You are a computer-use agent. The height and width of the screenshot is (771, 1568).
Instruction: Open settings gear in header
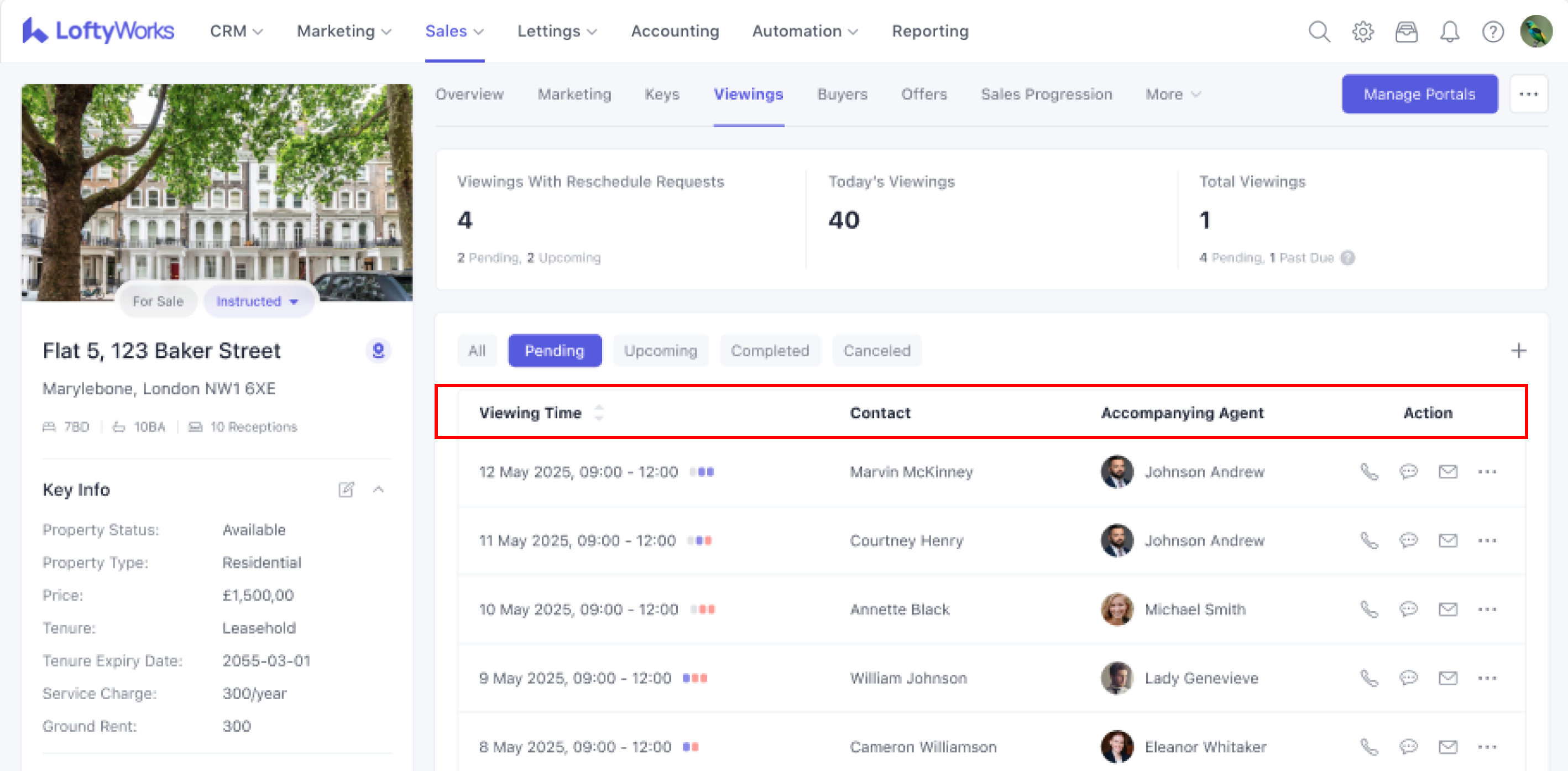(x=1362, y=31)
